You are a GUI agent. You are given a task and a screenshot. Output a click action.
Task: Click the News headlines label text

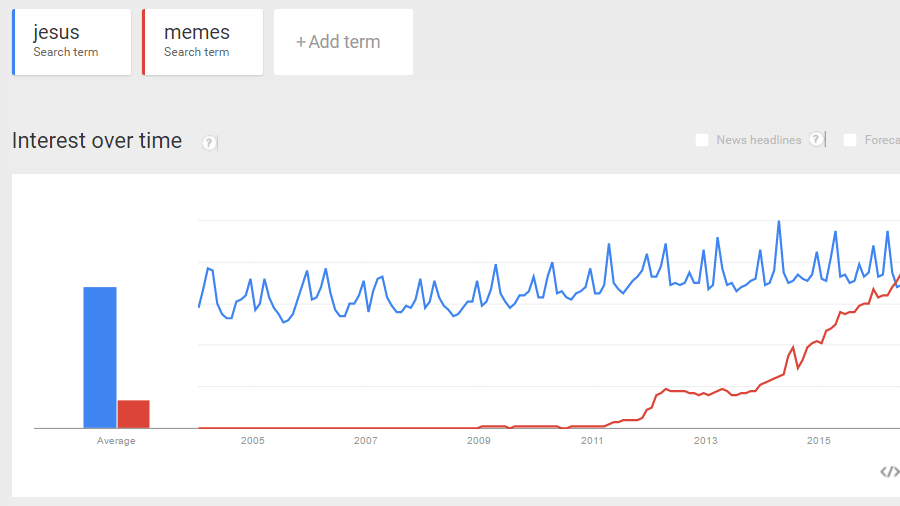coord(759,140)
